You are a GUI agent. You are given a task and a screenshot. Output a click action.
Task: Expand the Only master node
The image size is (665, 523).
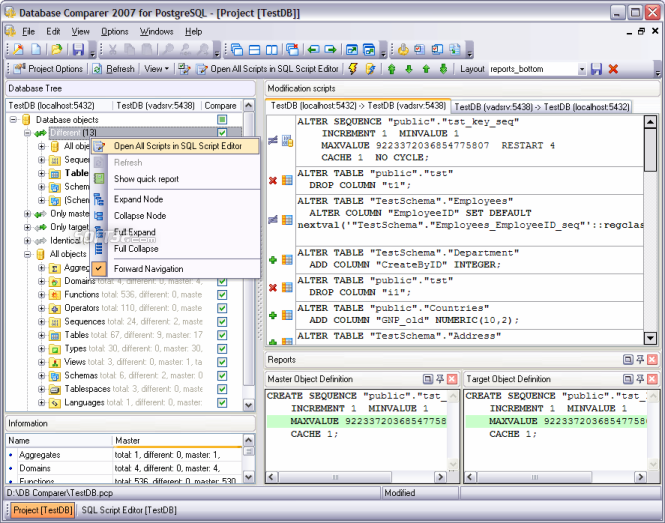(x=27, y=214)
